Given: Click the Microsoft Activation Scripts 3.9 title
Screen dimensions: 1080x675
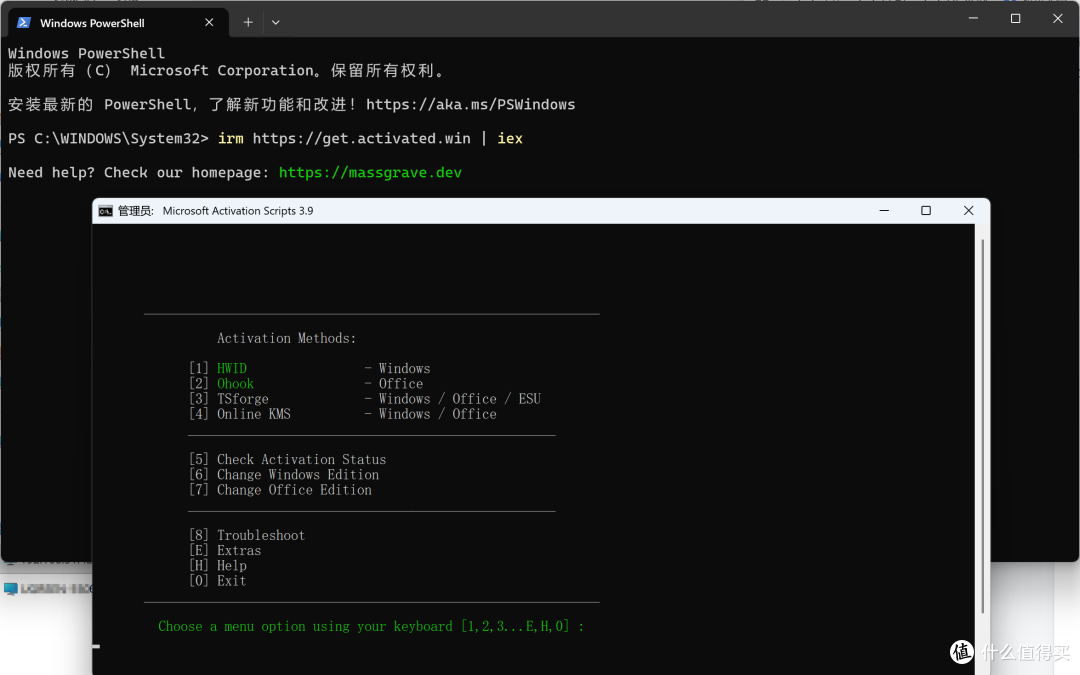Looking at the screenshot, I should coord(238,211).
